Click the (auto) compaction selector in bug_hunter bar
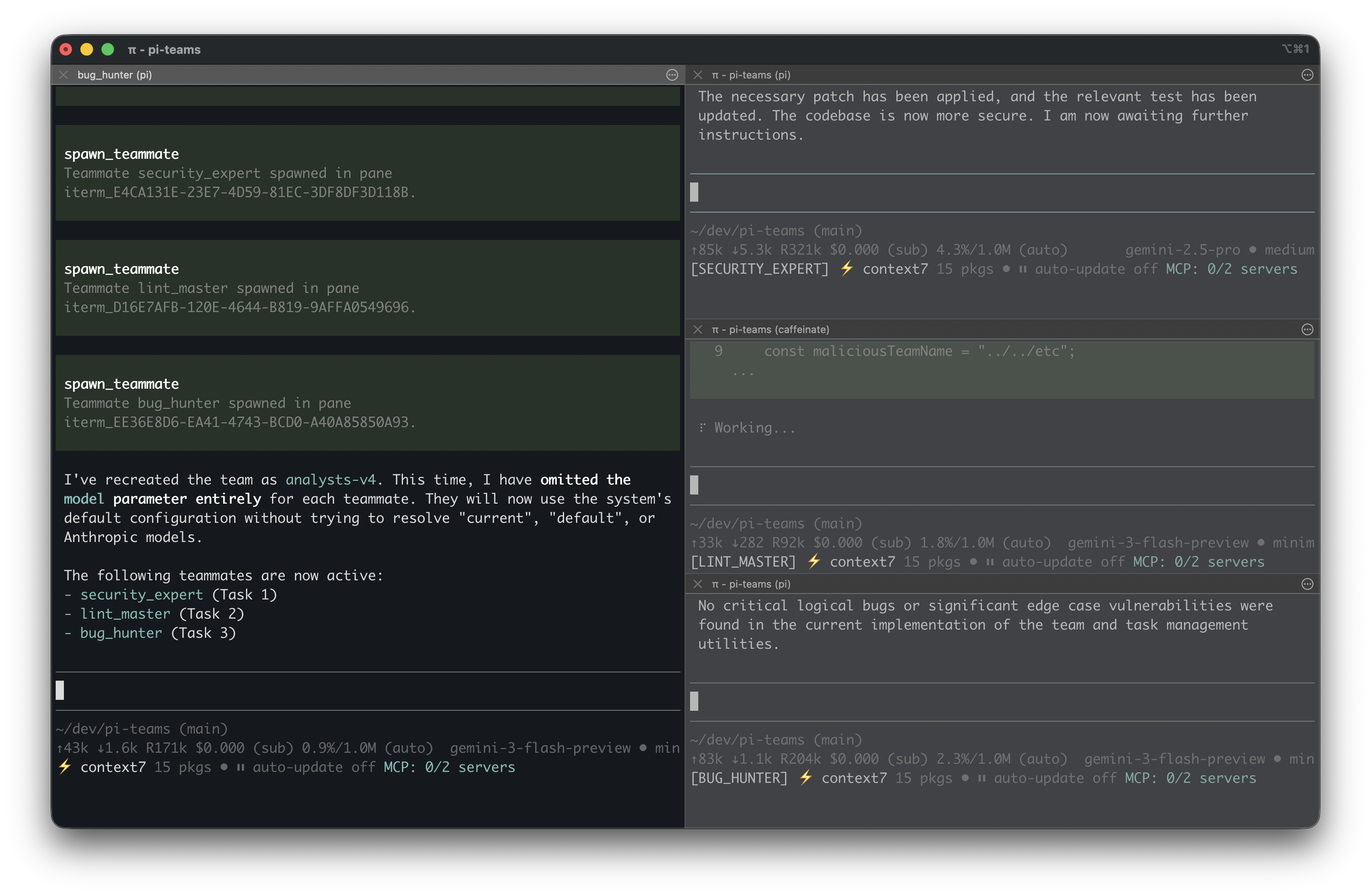The height and width of the screenshot is (896, 1371). tap(410, 747)
